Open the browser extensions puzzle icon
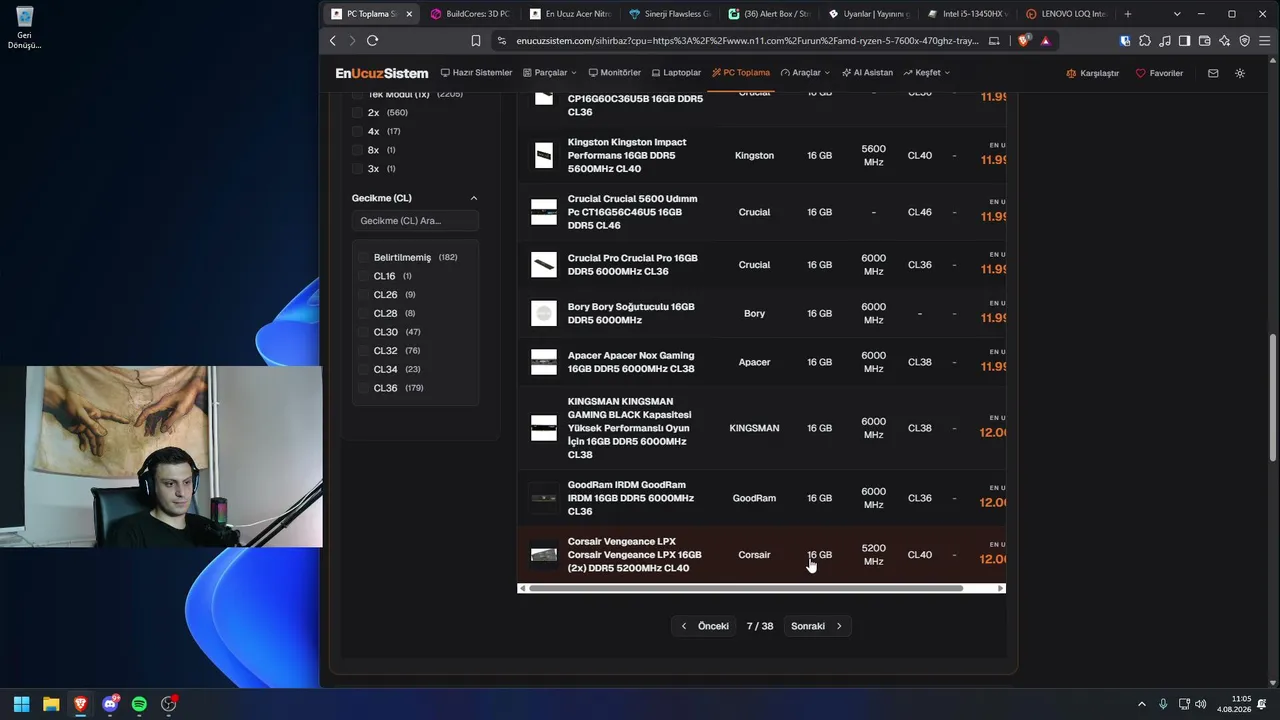1280x720 pixels. (x=1145, y=41)
